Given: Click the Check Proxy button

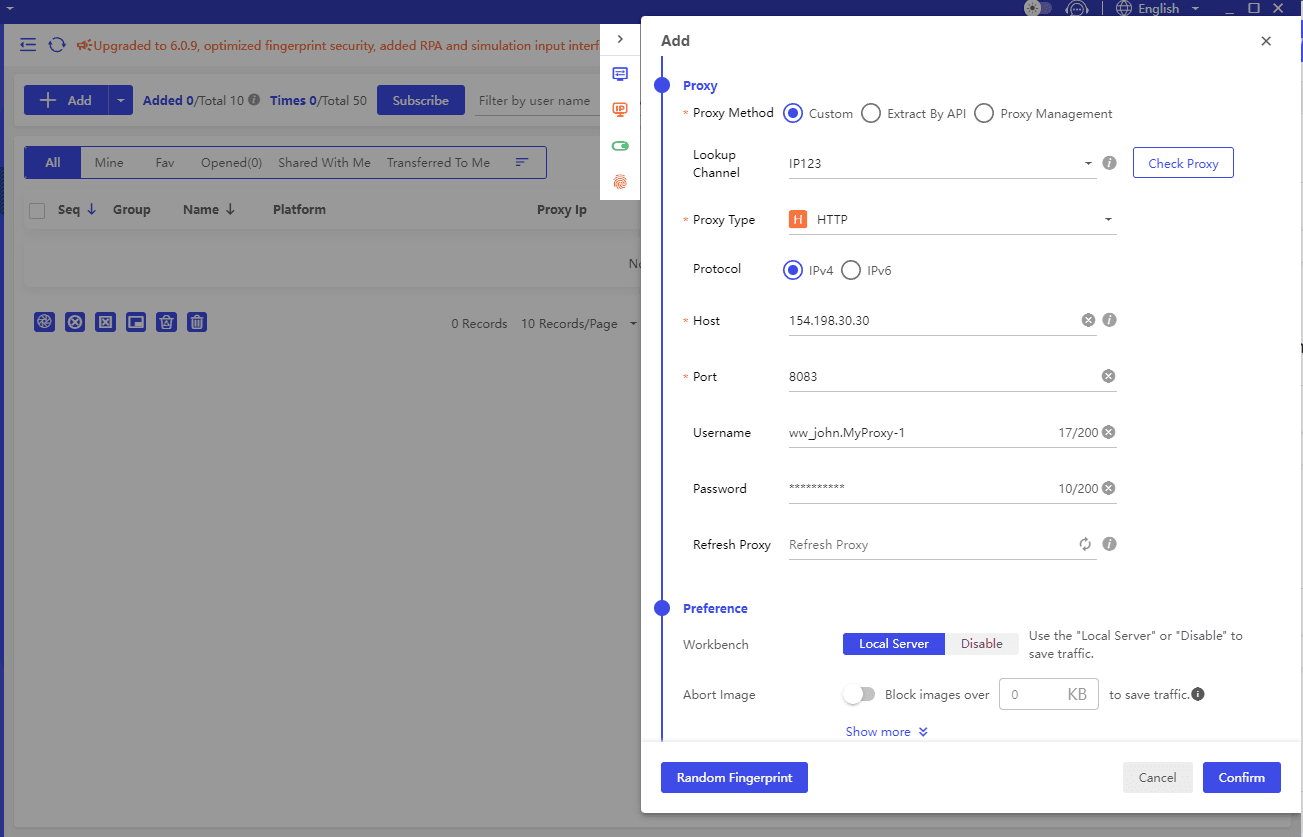Looking at the screenshot, I should click(x=1182, y=163).
